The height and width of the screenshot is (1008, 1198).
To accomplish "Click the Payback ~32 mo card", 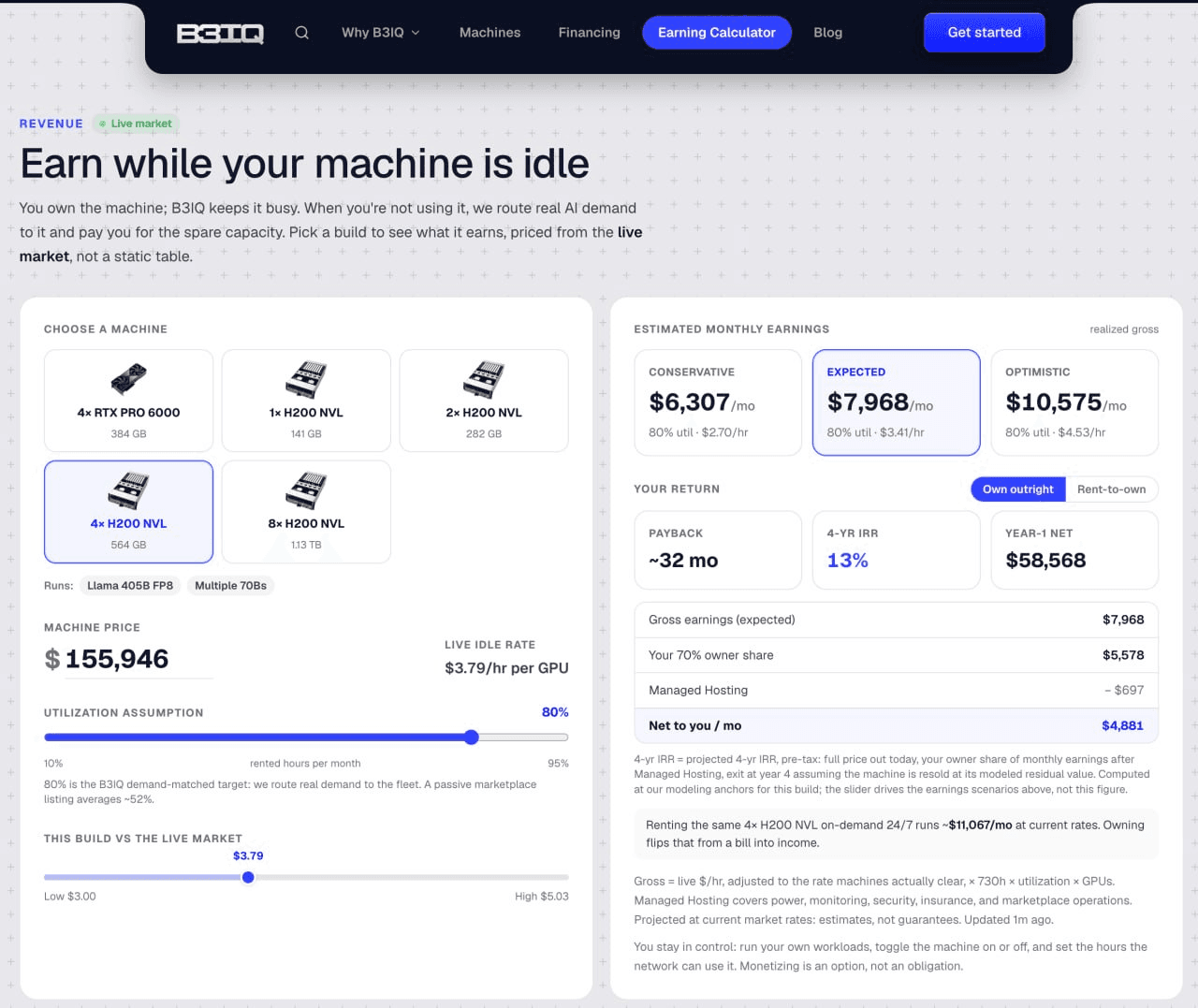I will tap(718, 550).
